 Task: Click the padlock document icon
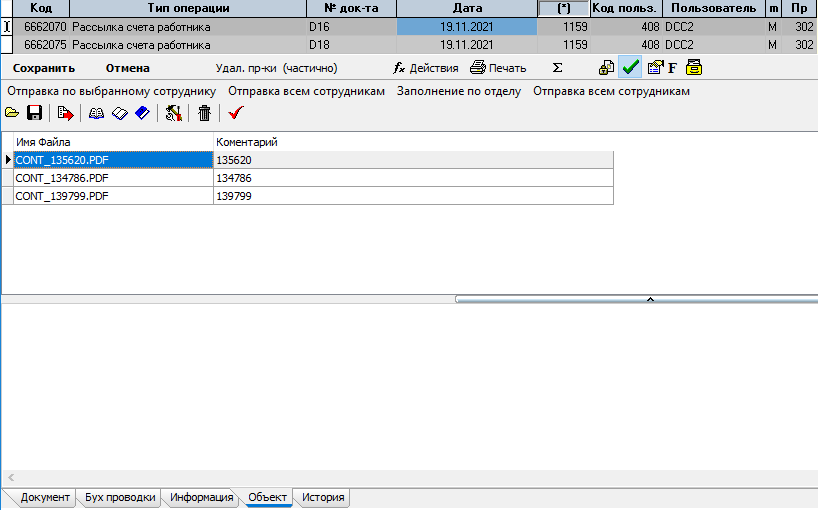coord(606,68)
